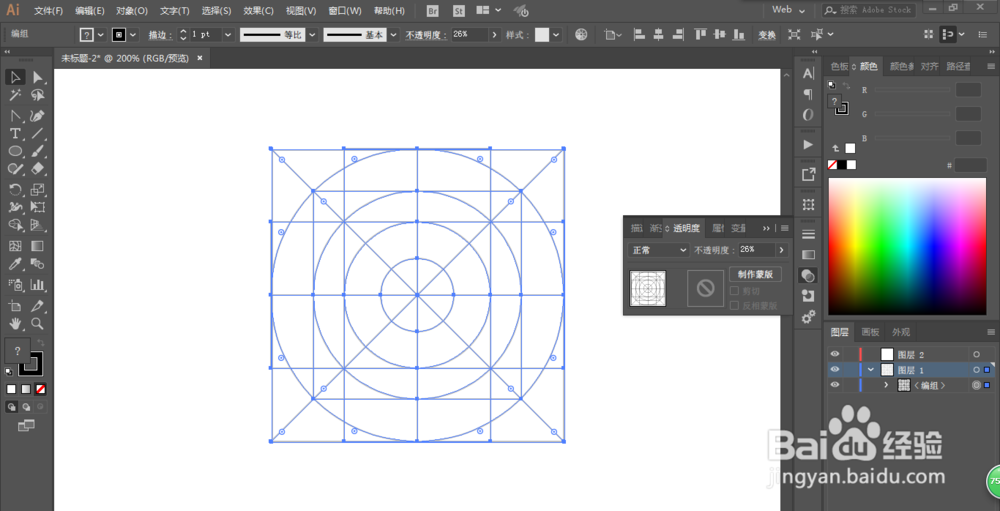Click vertical align bottom icon

pyautogui.click(x=738, y=34)
